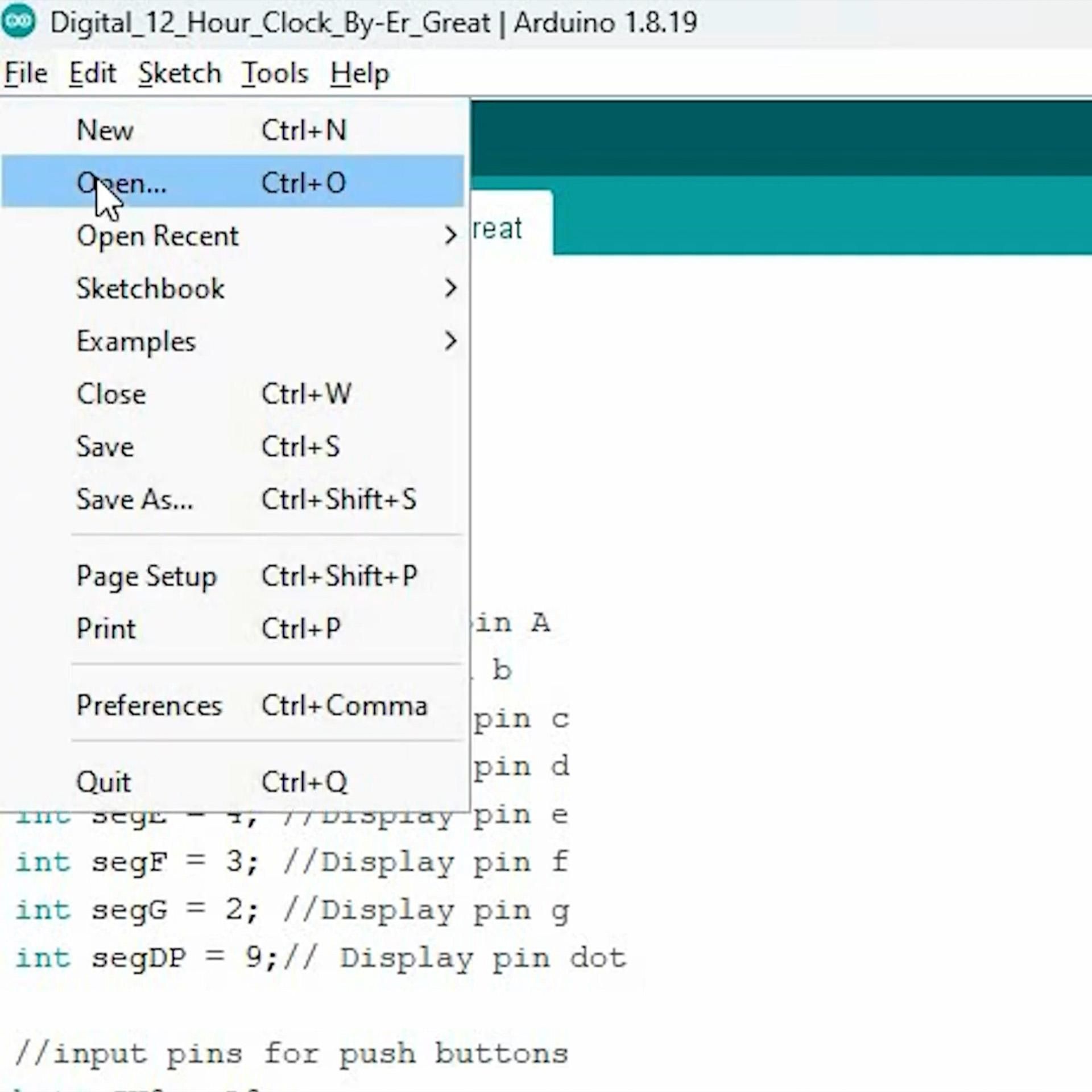The width and height of the screenshot is (1092, 1092).
Task: Open the Tools menu
Action: (x=275, y=73)
